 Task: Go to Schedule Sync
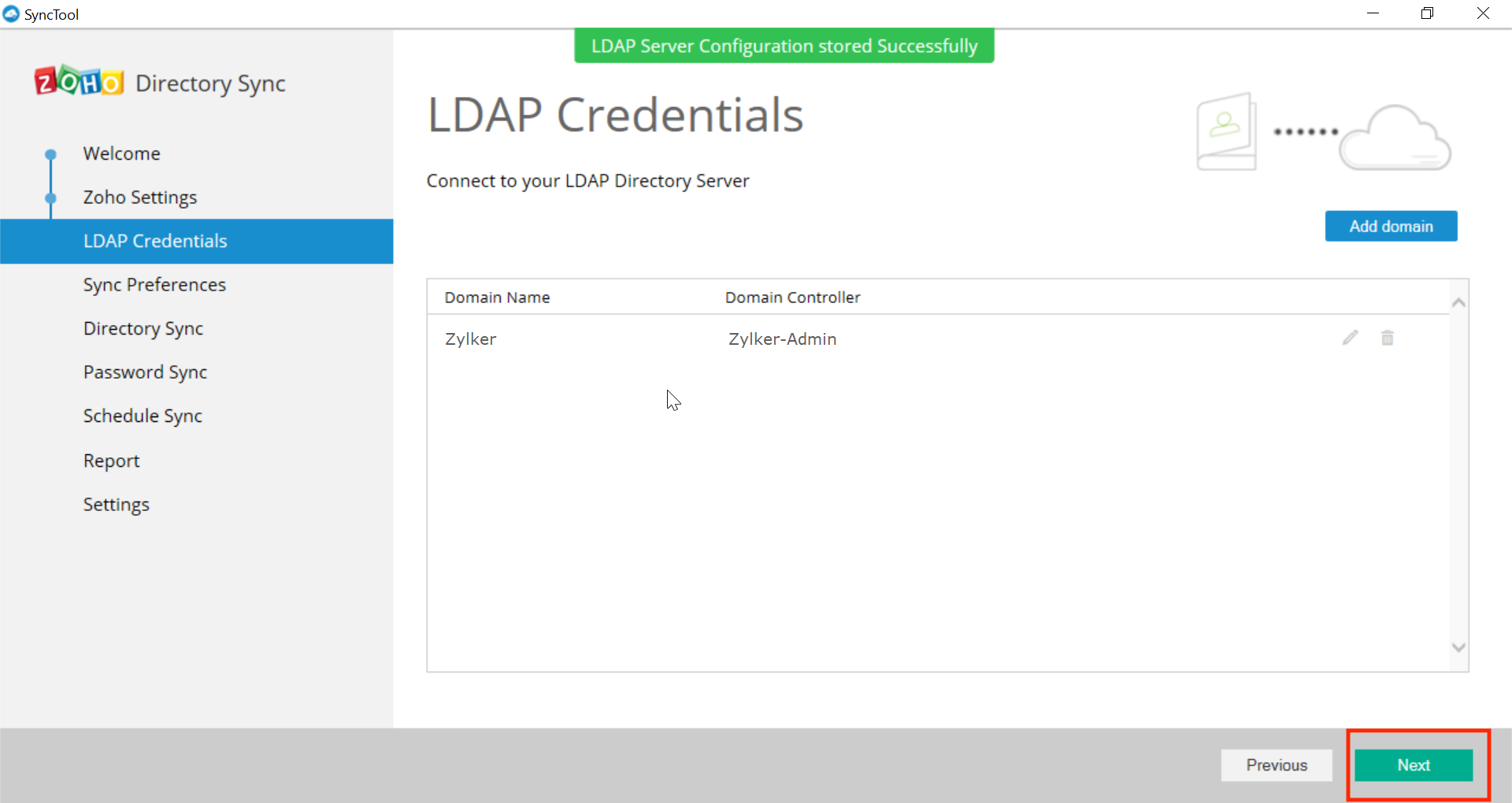pyautogui.click(x=143, y=416)
